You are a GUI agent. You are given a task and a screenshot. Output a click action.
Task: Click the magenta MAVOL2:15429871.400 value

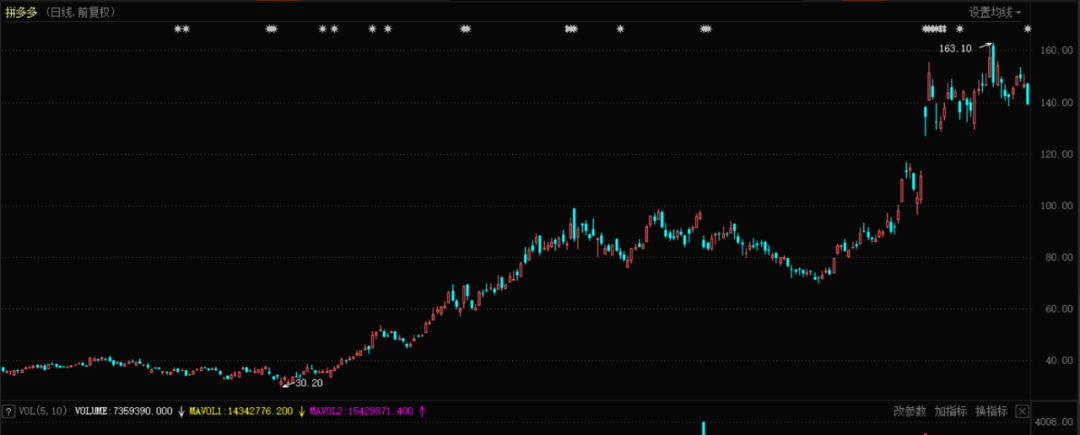(362, 412)
